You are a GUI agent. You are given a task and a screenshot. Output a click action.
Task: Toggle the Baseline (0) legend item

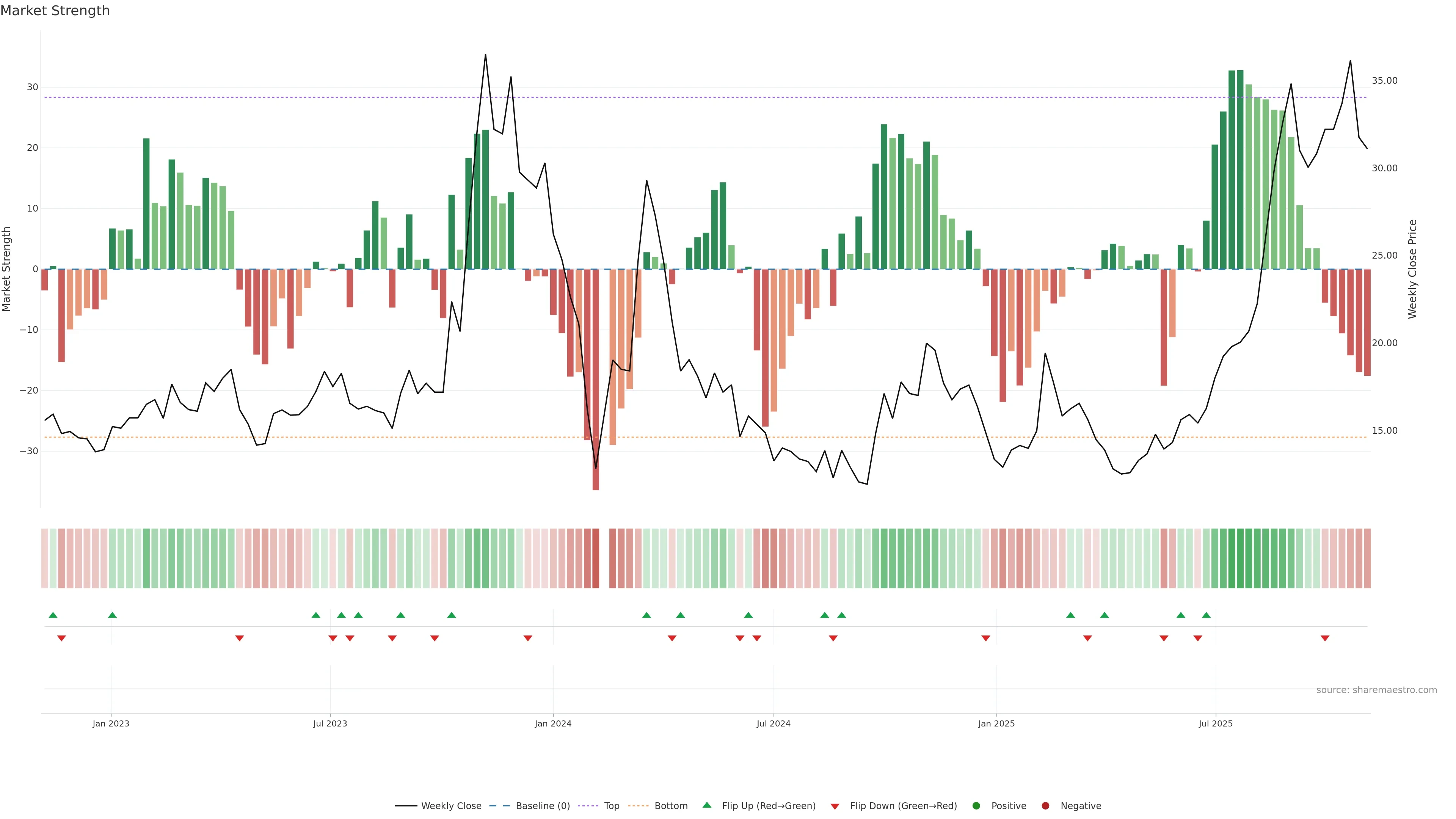pyautogui.click(x=542, y=806)
